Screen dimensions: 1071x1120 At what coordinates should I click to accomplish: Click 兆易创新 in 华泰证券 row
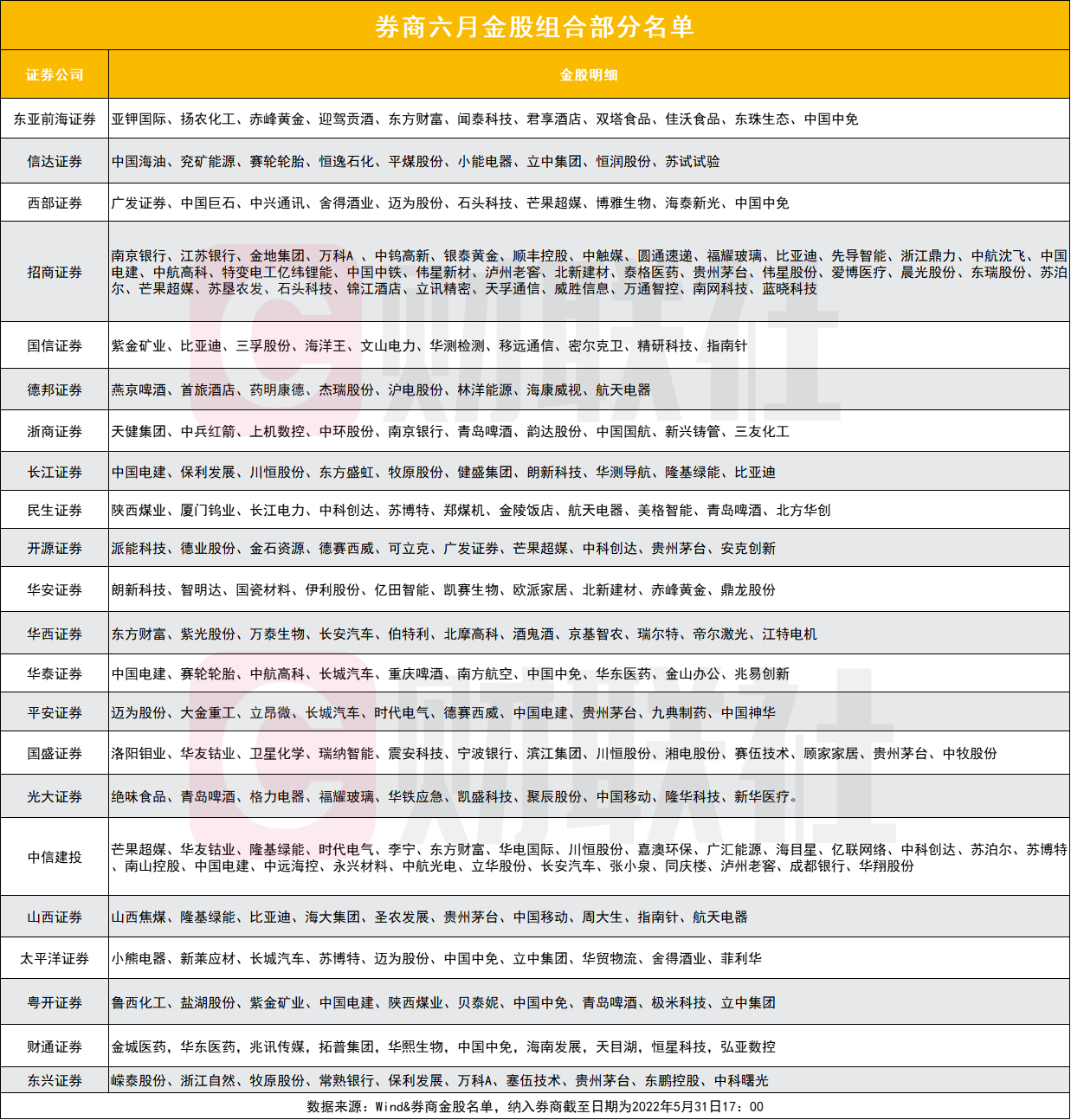762,674
